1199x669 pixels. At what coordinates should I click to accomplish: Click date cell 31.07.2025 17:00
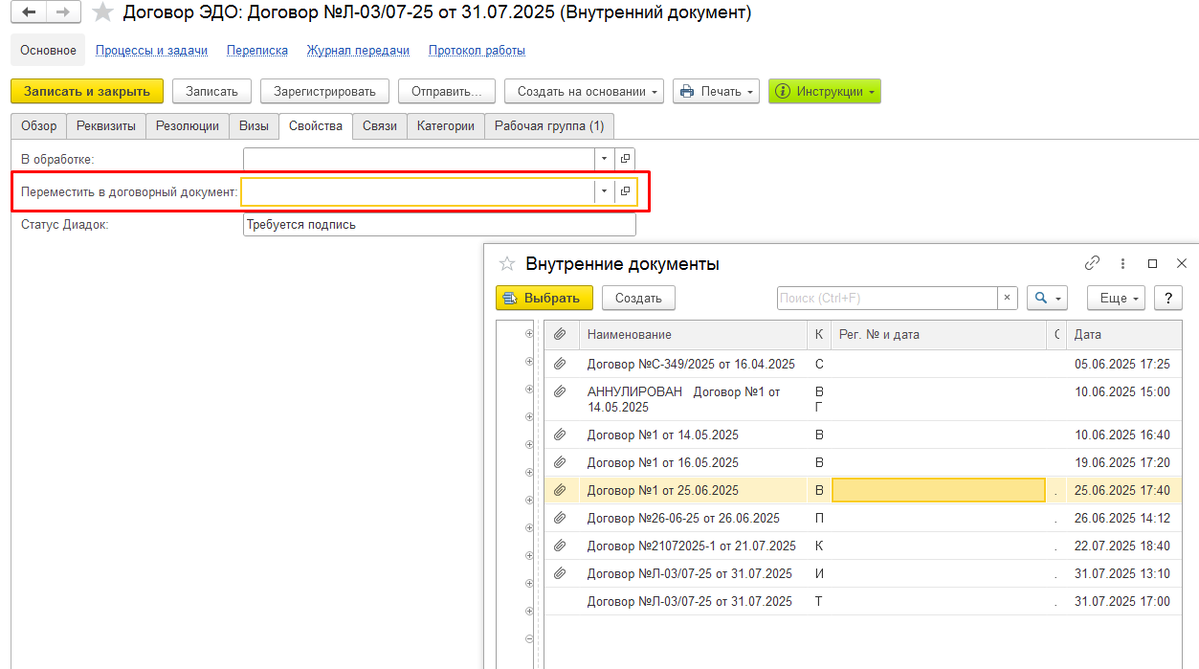[1122, 602]
